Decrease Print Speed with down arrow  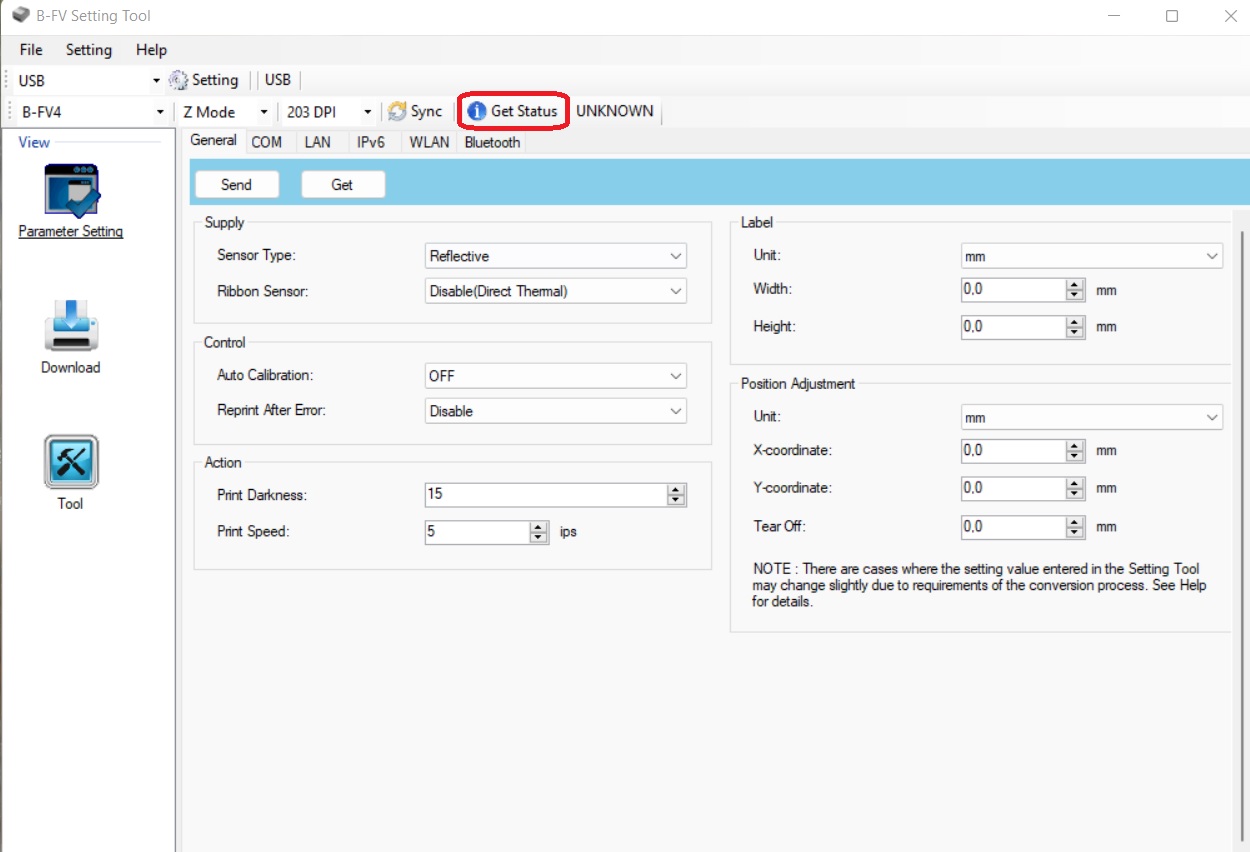click(539, 537)
